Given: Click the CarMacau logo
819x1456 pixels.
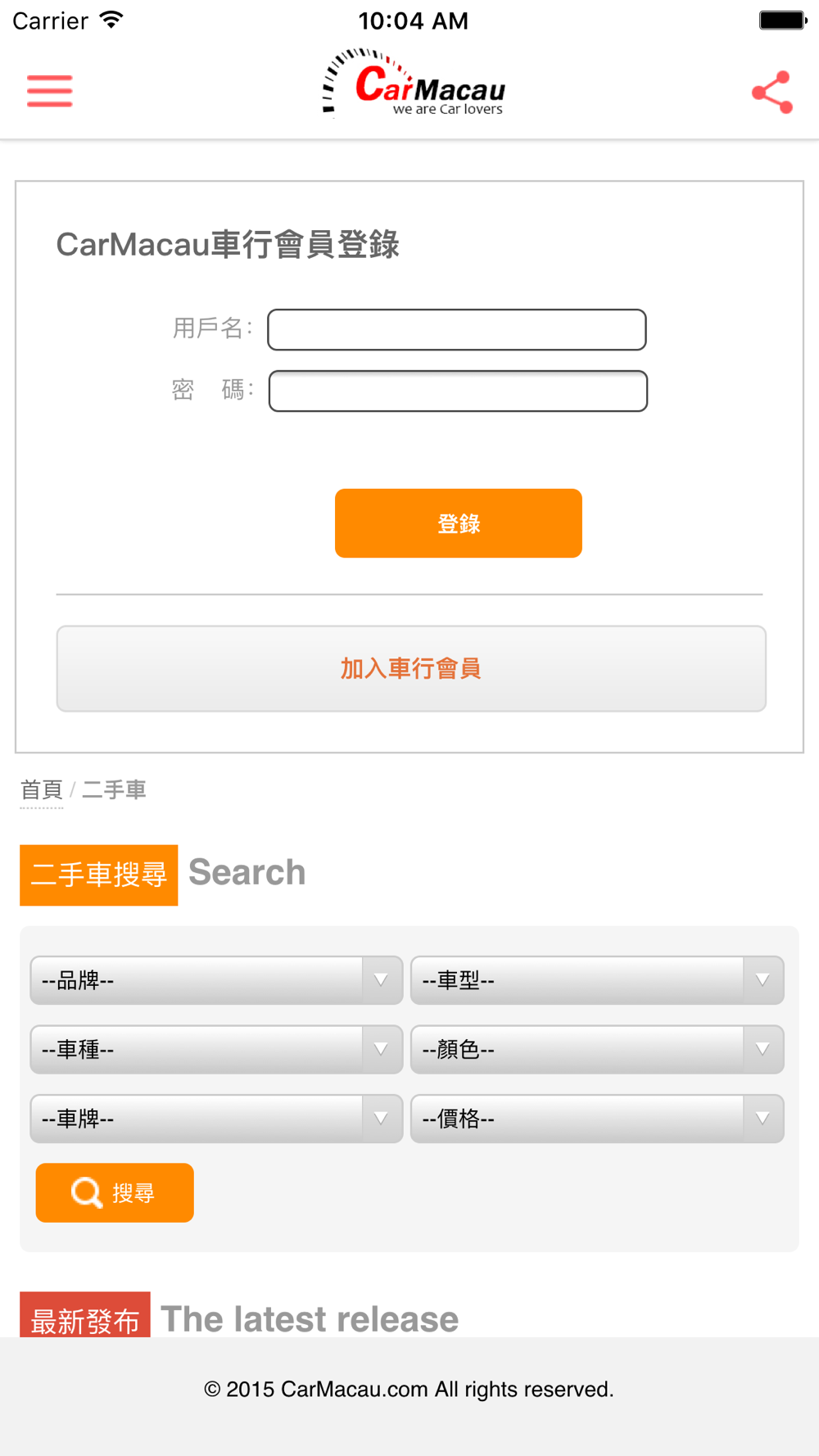Looking at the screenshot, I should pyautogui.click(x=414, y=84).
